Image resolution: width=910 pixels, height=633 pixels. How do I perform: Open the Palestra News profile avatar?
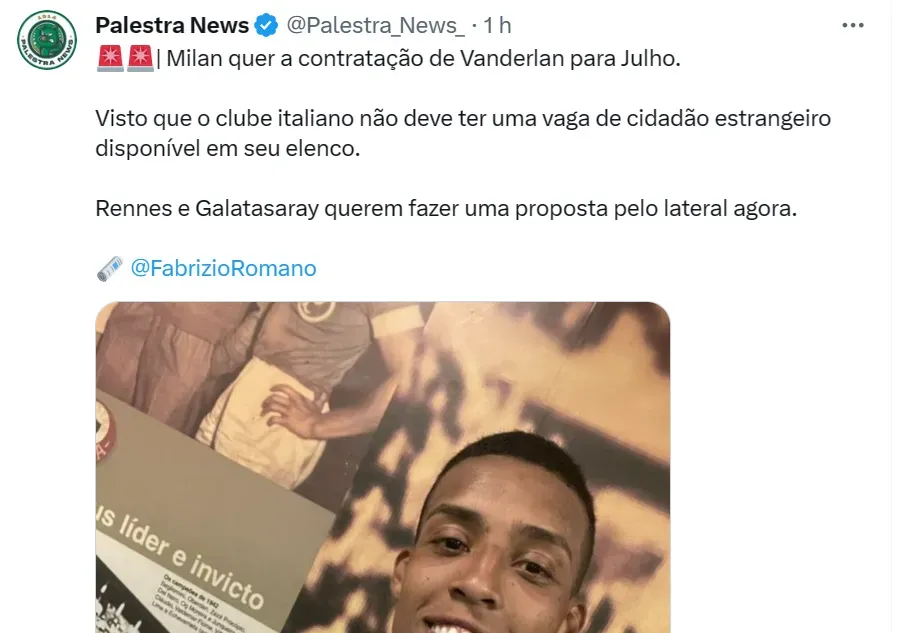tap(47, 40)
